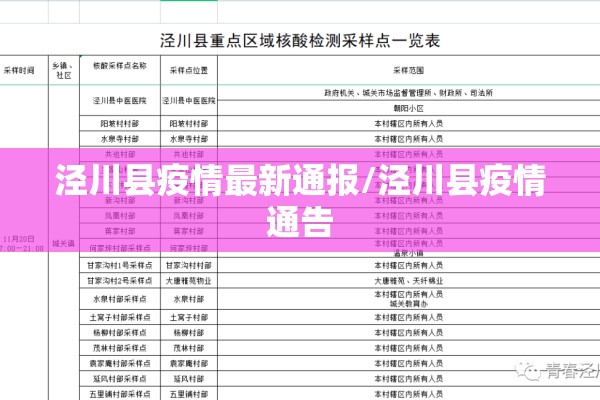Select the title cell 泾川县重点区域核酸检测采样点一览表
The image size is (600, 400).
[300, 41]
